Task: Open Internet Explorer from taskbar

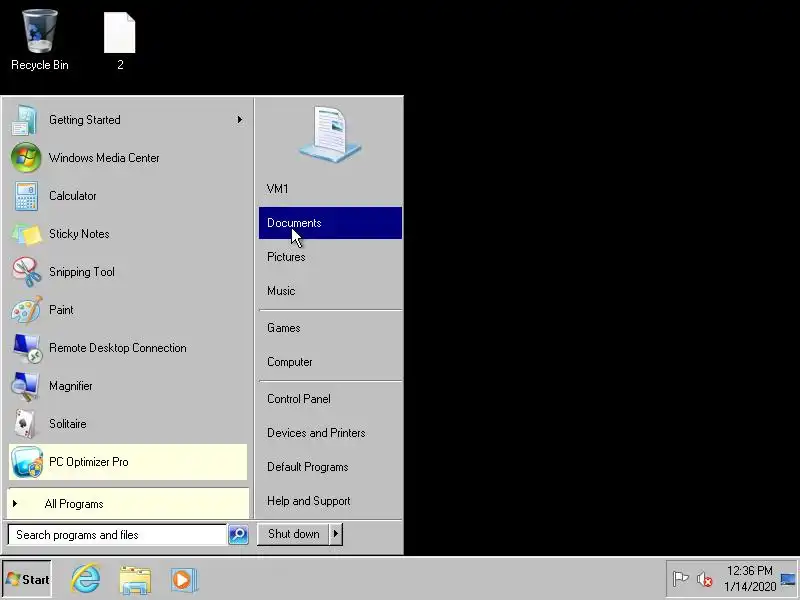Action: [x=86, y=579]
